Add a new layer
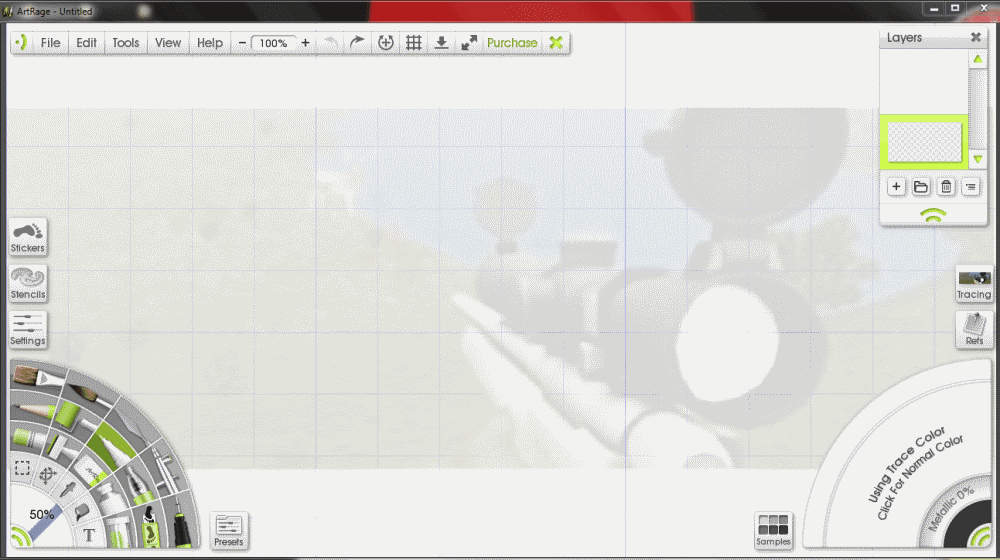The height and width of the screenshot is (560, 1000). [896, 186]
